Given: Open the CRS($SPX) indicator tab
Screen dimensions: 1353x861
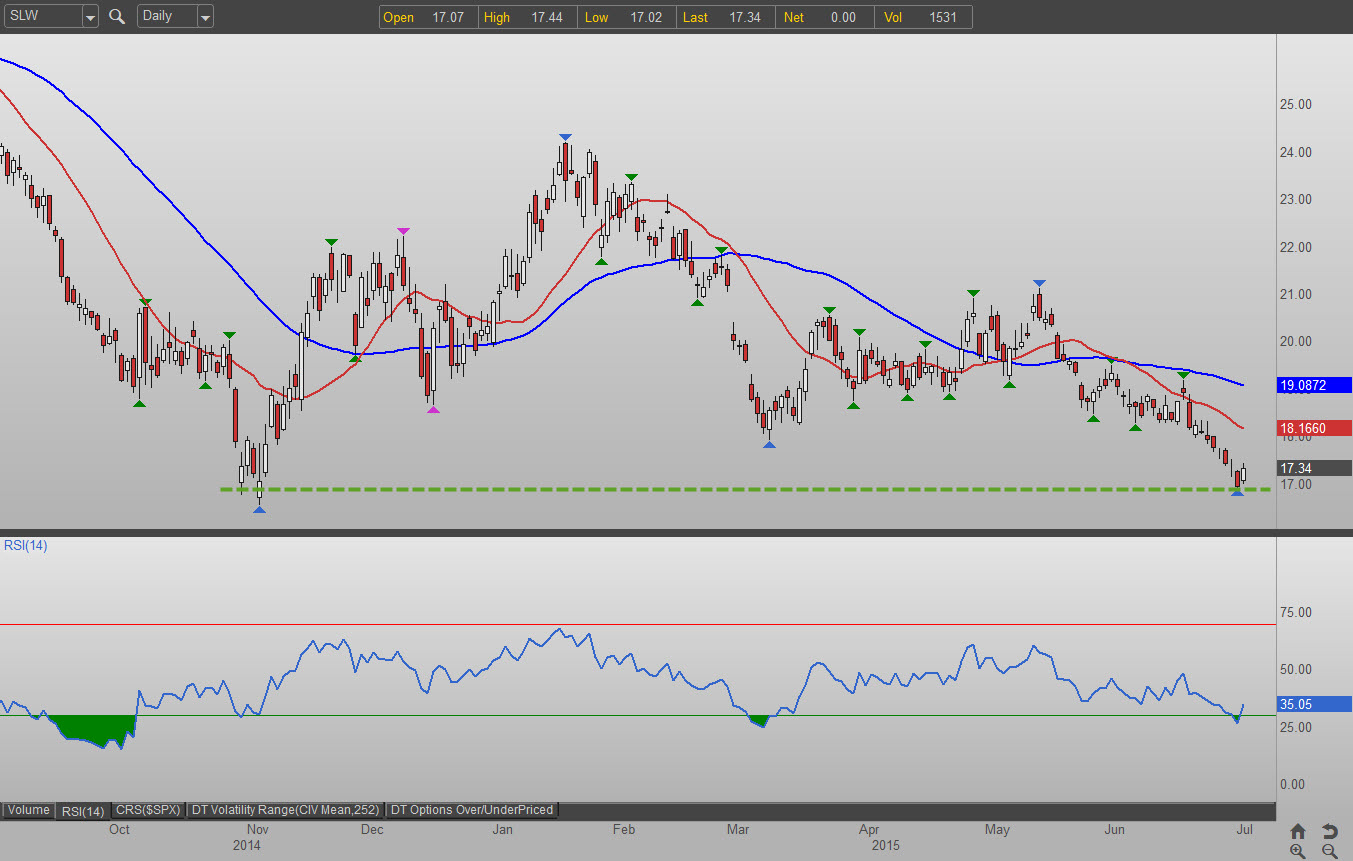Looking at the screenshot, I should (148, 810).
